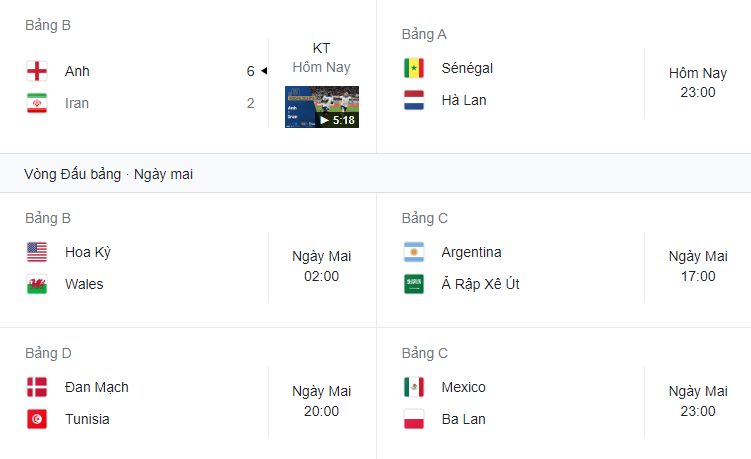Click the Wales dragon flag icon
This screenshot has height=459, width=751.
click(37, 284)
